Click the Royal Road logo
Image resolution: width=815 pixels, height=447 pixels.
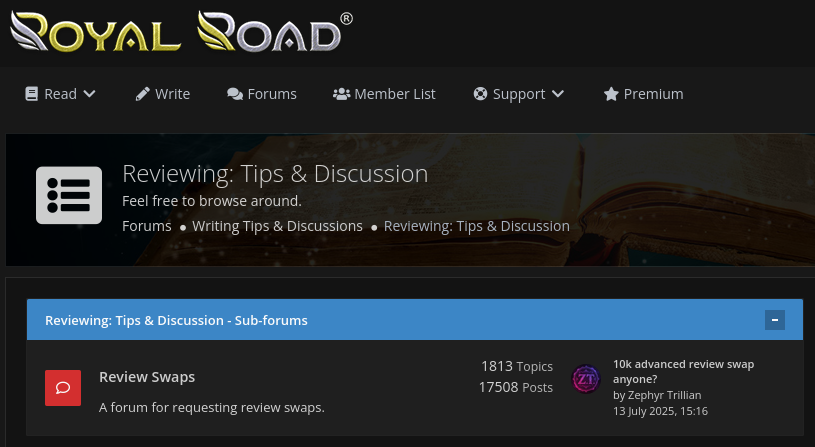pos(181,31)
